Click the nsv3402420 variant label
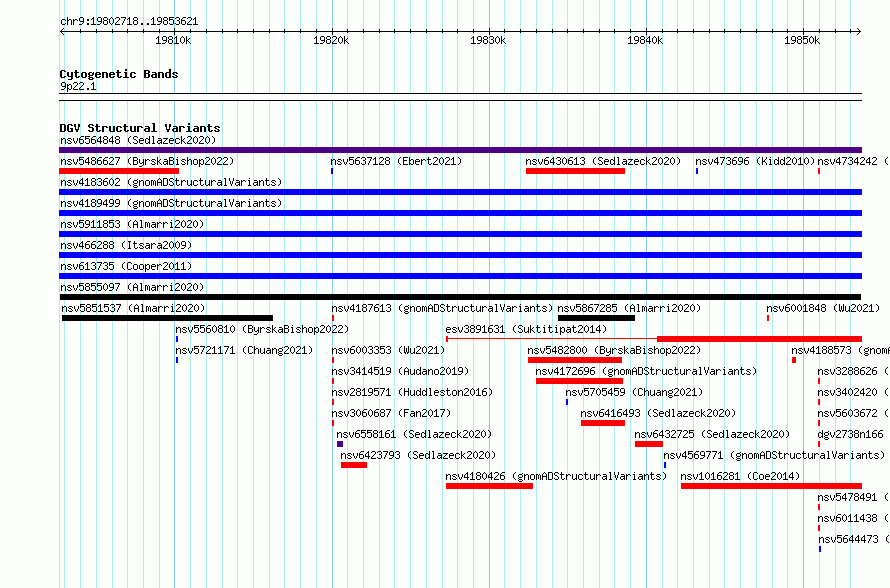The image size is (890, 588). tap(853, 392)
